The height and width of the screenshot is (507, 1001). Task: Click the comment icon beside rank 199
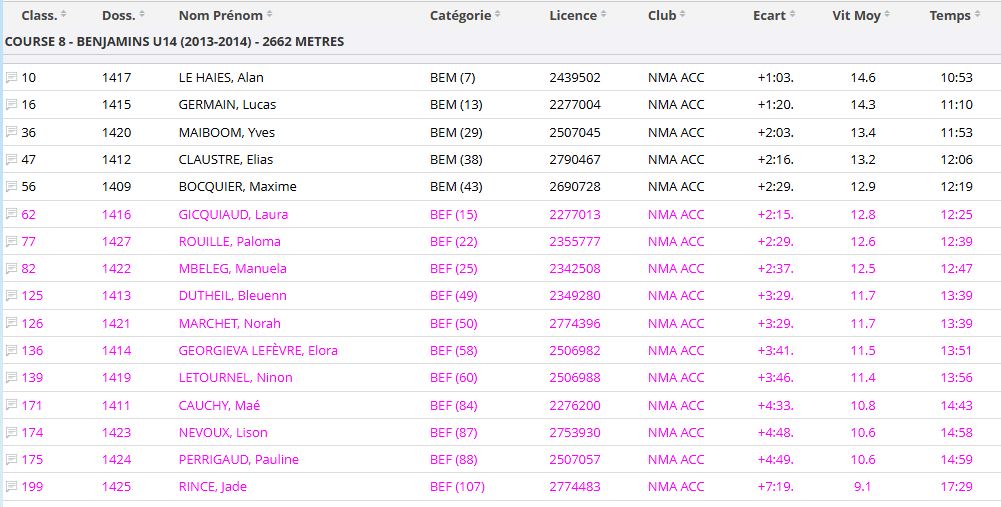click(11, 487)
